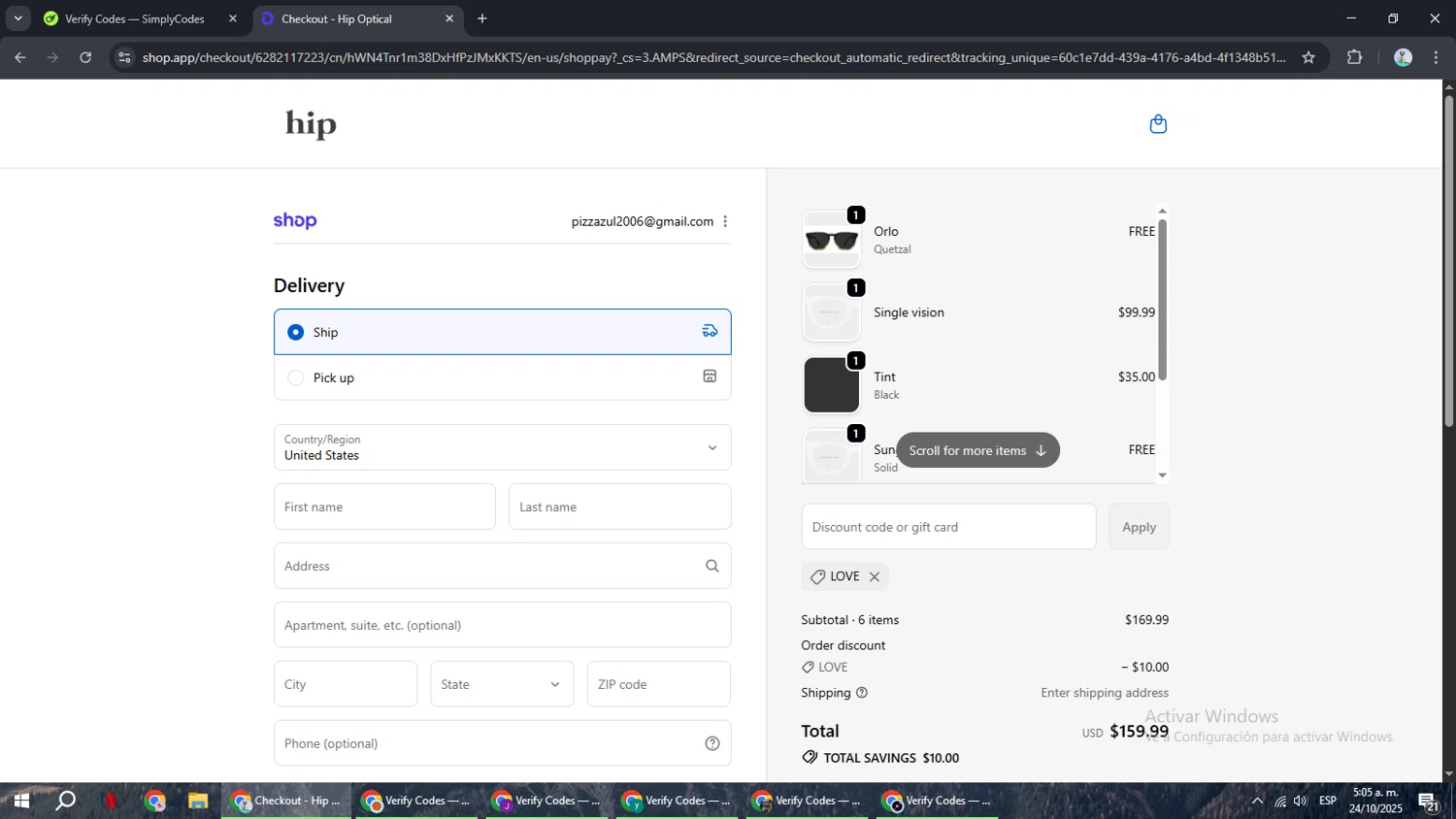Screen dimensions: 1456x819
Task: Click the City input field
Action: (x=346, y=684)
